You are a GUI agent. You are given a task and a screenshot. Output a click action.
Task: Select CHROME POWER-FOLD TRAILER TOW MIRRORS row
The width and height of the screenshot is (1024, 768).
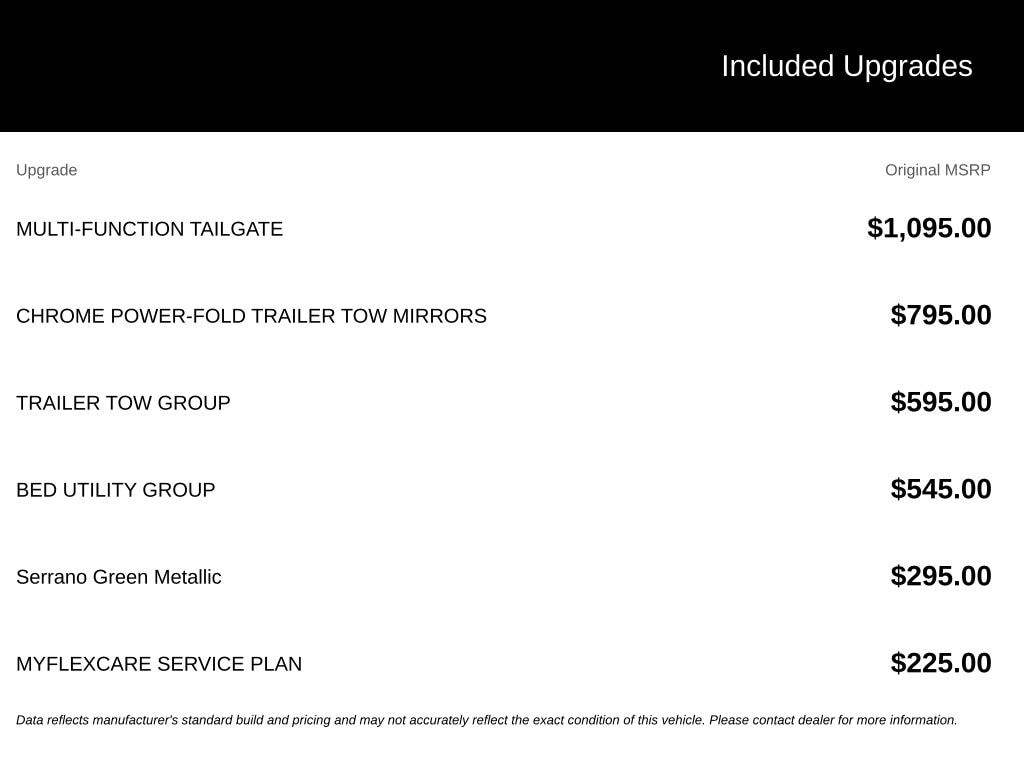point(504,315)
